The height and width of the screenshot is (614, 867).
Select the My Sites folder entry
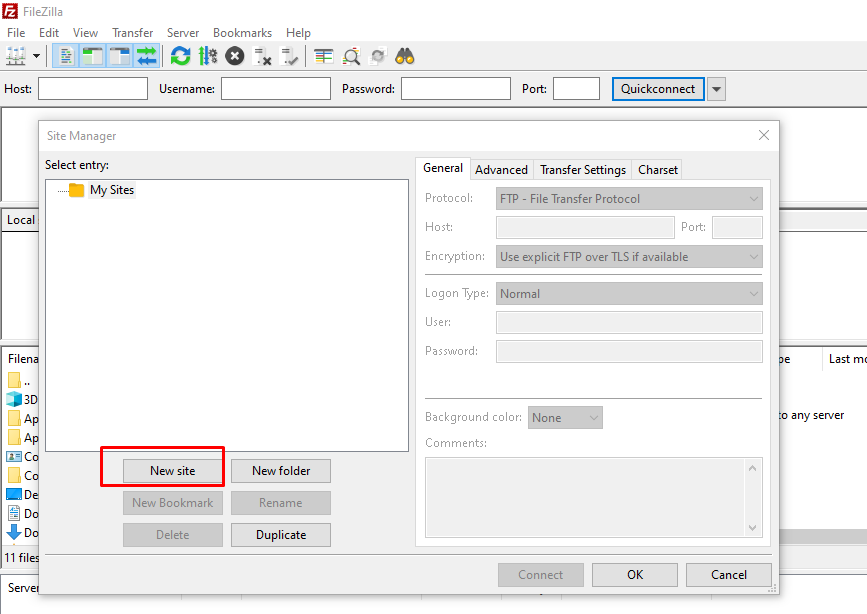coord(112,190)
